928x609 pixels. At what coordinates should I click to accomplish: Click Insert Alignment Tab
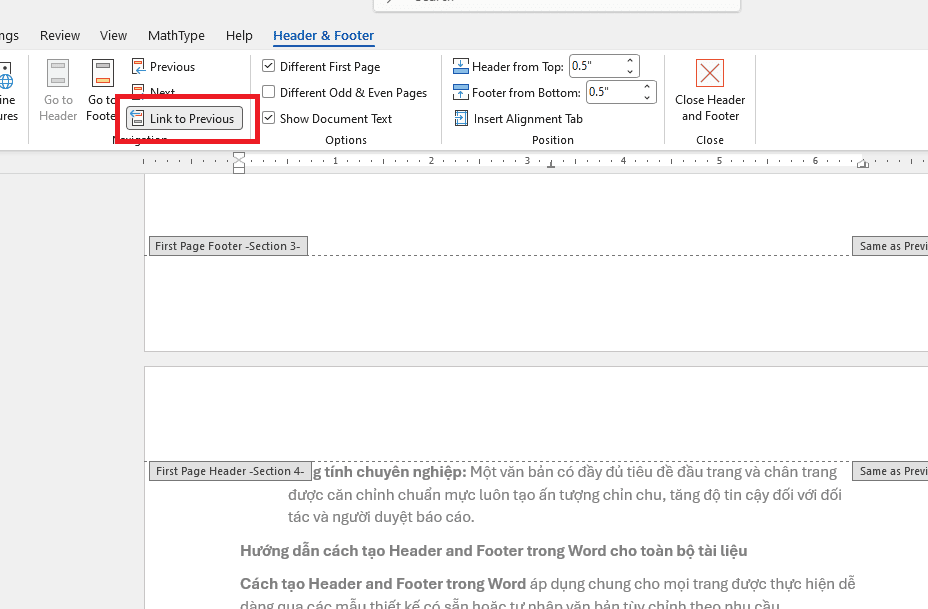click(x=518, y=119)
